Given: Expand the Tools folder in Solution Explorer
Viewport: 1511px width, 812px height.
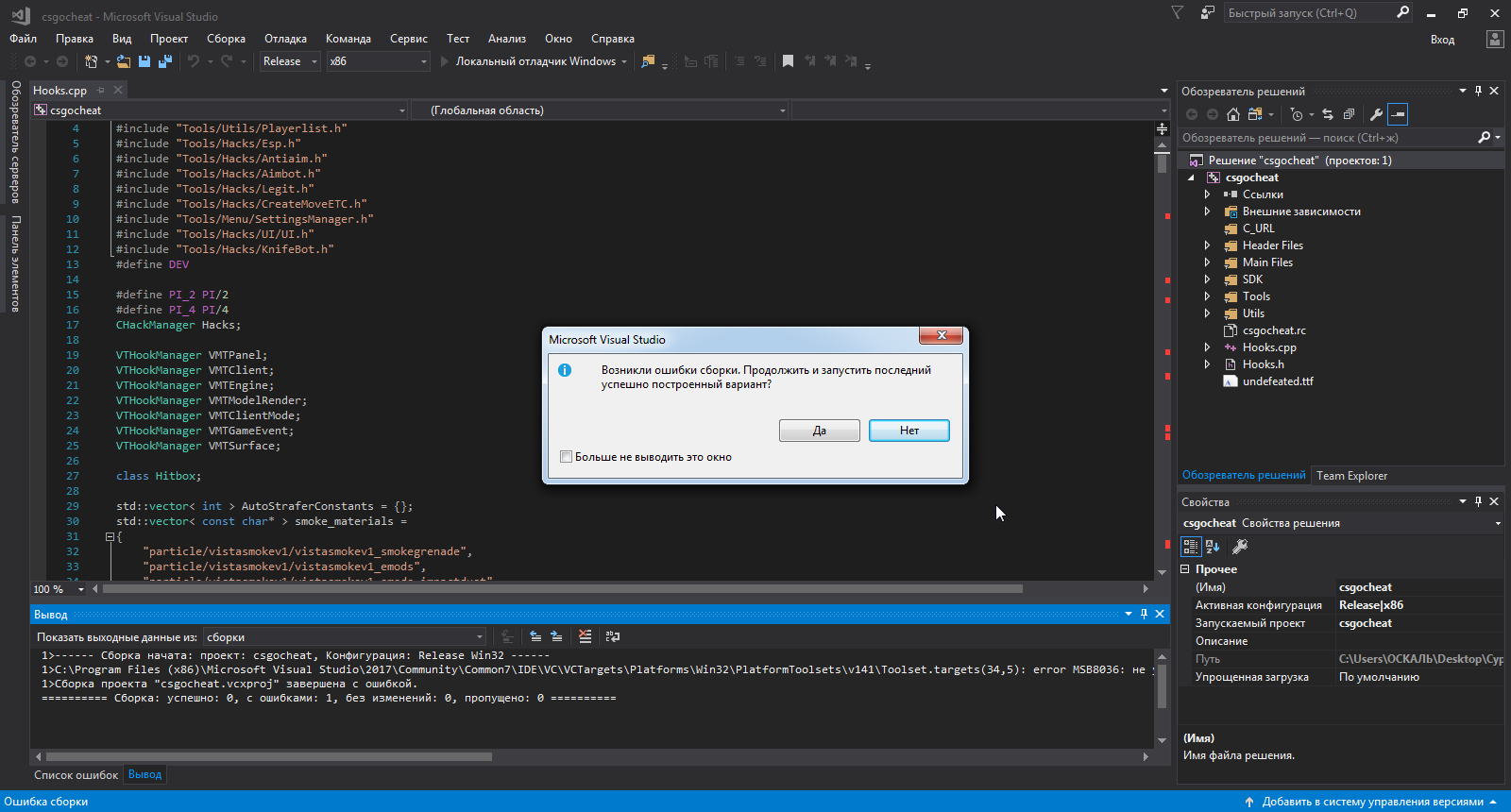Looking at the screenshot, I should [x=1207, y=296].
